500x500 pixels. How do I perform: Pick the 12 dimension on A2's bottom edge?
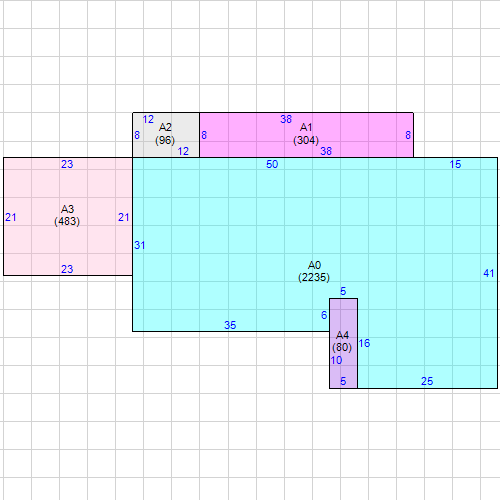[x=183, y=151]
